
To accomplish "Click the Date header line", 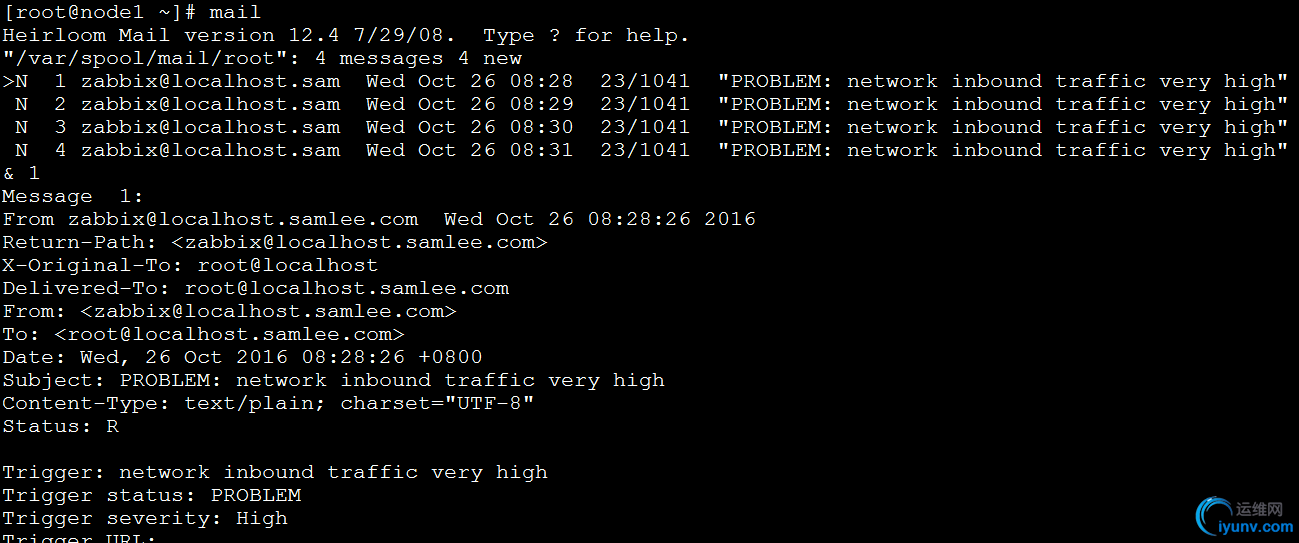I will [x=242, y=358].
